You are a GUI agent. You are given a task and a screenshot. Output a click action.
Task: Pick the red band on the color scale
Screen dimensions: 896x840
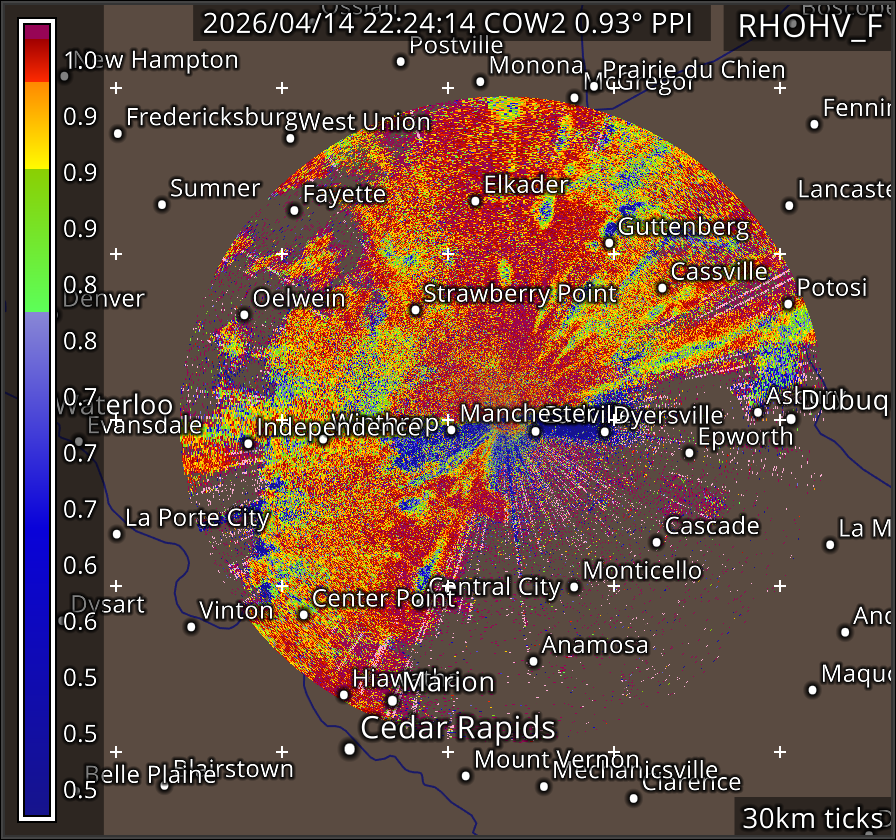37,62
